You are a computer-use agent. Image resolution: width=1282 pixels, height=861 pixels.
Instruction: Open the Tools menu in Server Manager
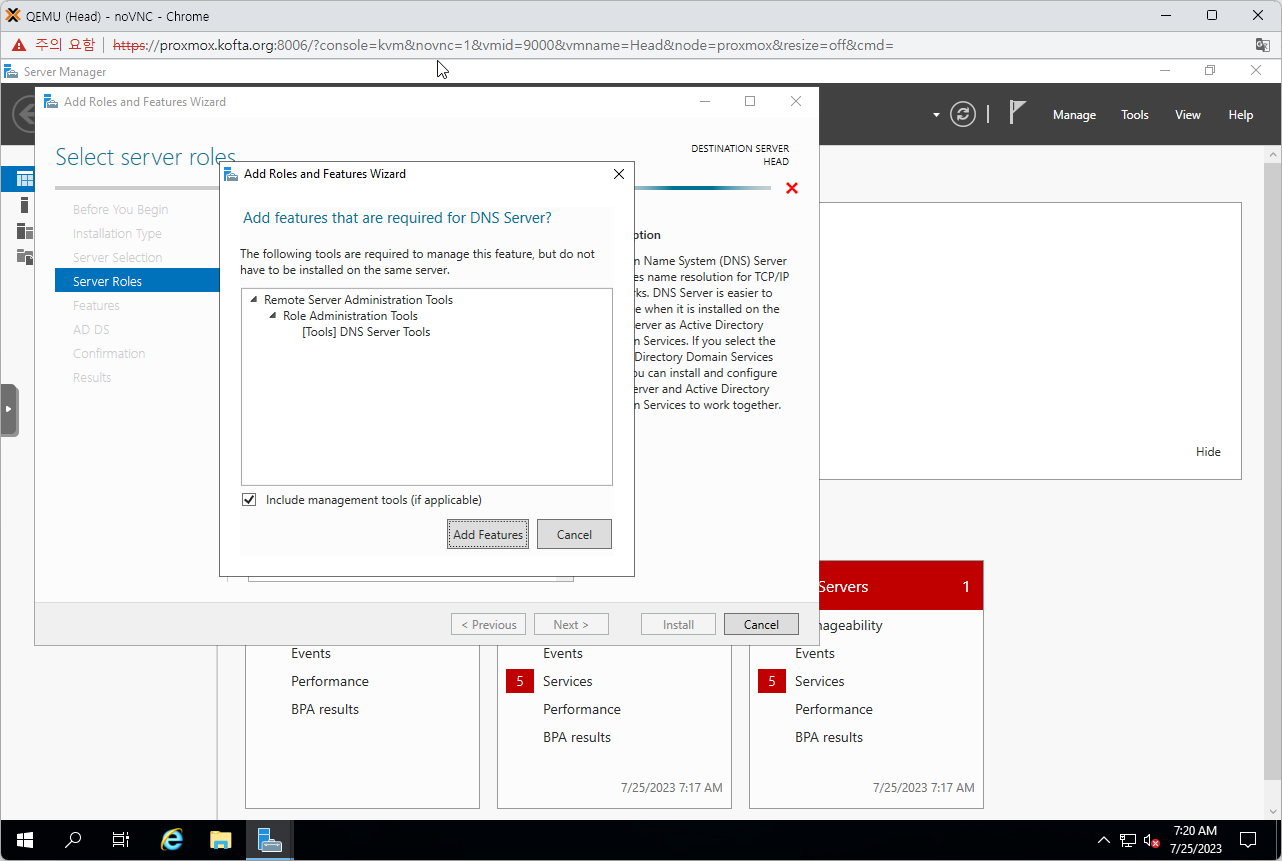pos(1134,114)
